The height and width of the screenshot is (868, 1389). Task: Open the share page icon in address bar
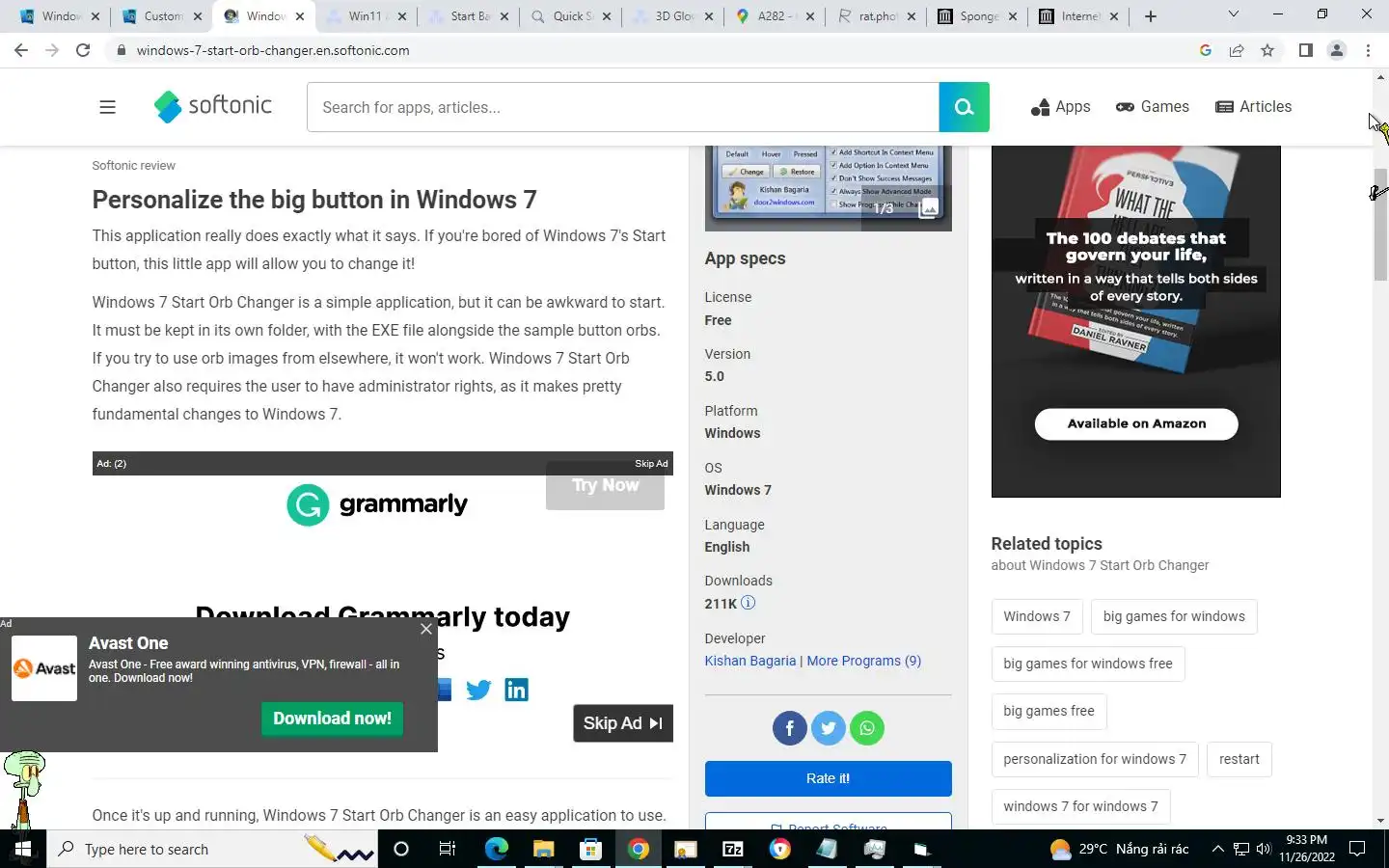(1237, 50)
